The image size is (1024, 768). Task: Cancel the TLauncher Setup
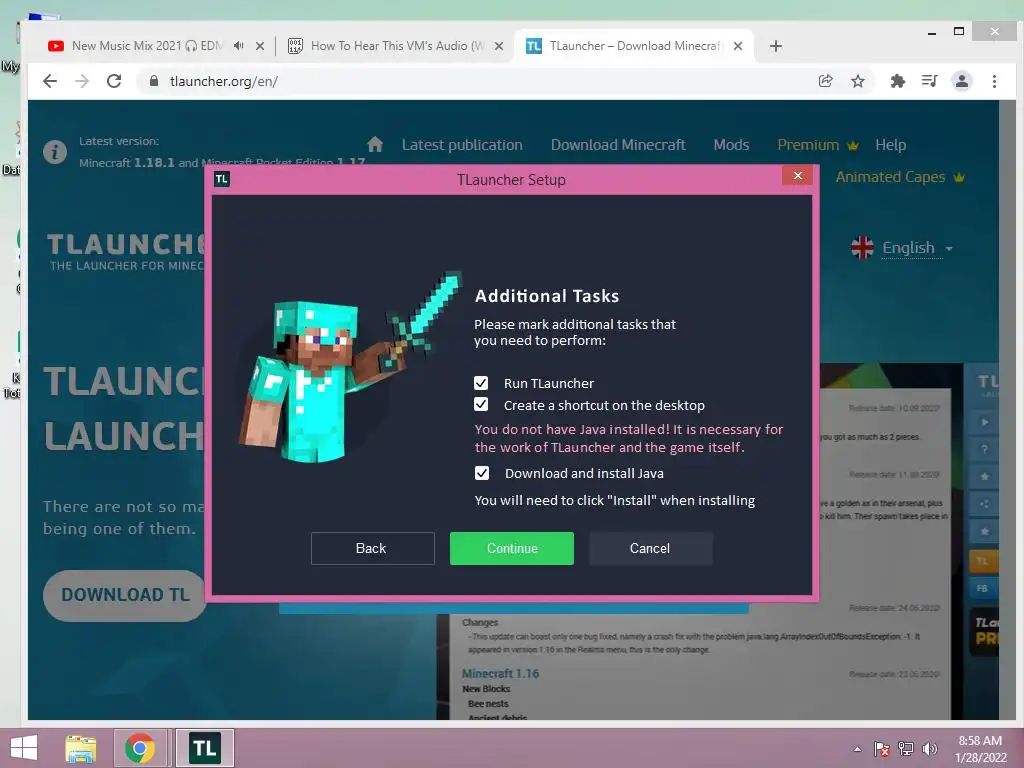tap(650, 548)
